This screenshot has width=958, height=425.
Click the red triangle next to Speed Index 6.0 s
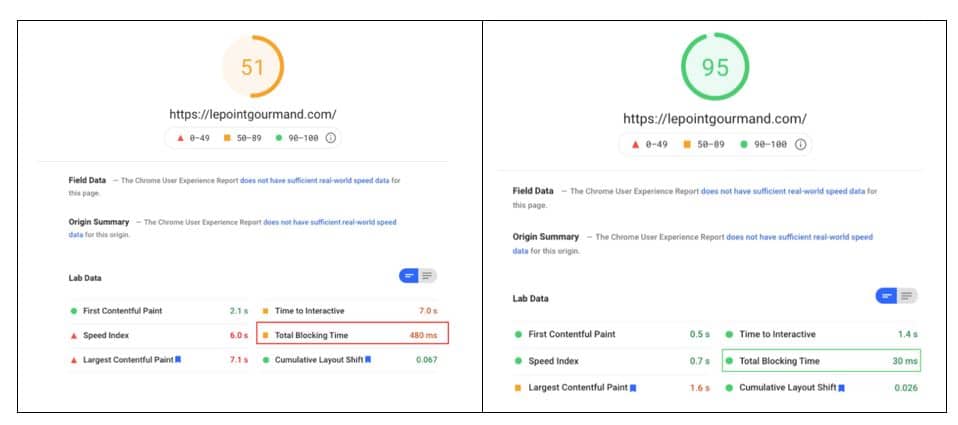(x=74, y=335)
